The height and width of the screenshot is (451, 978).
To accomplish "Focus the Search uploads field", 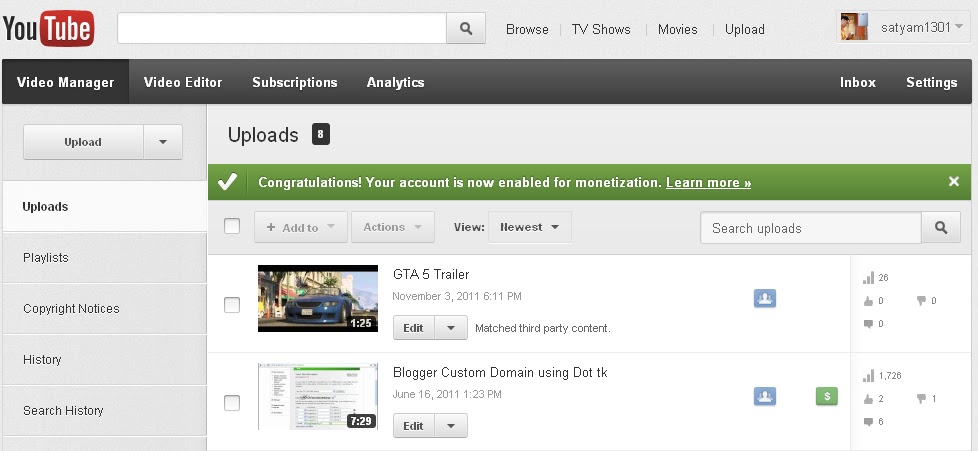I will (x=811, y=228).
